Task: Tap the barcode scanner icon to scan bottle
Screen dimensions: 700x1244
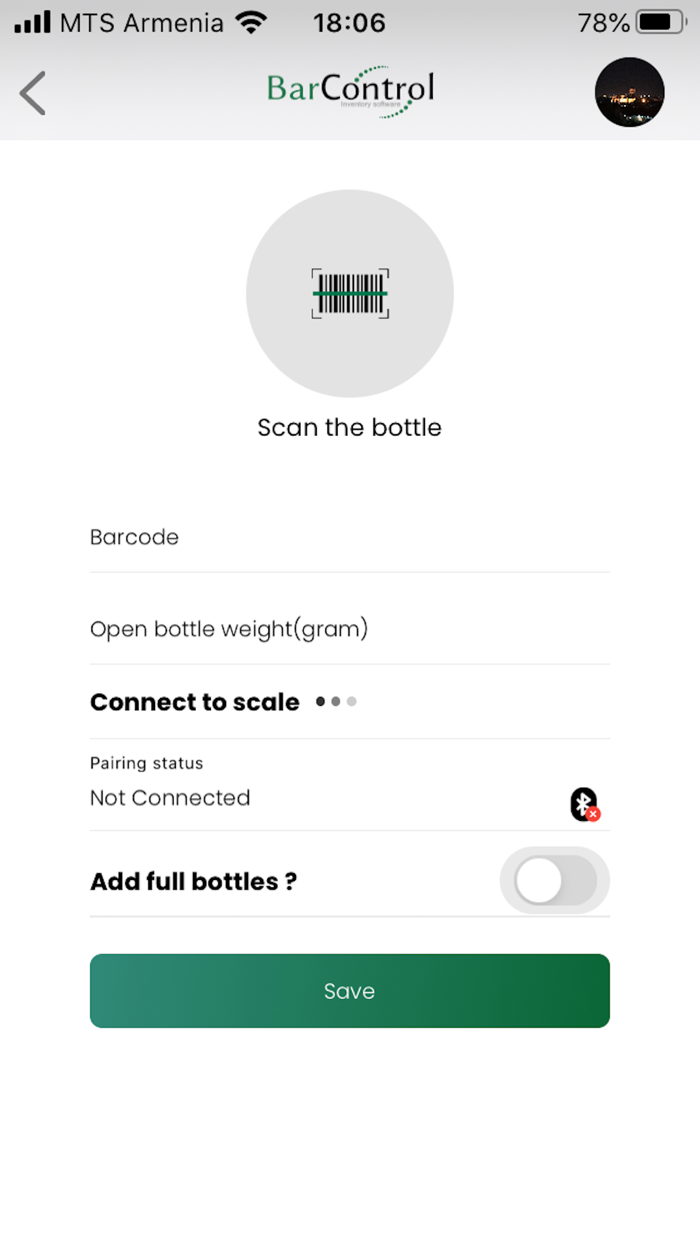Action: 349,293
